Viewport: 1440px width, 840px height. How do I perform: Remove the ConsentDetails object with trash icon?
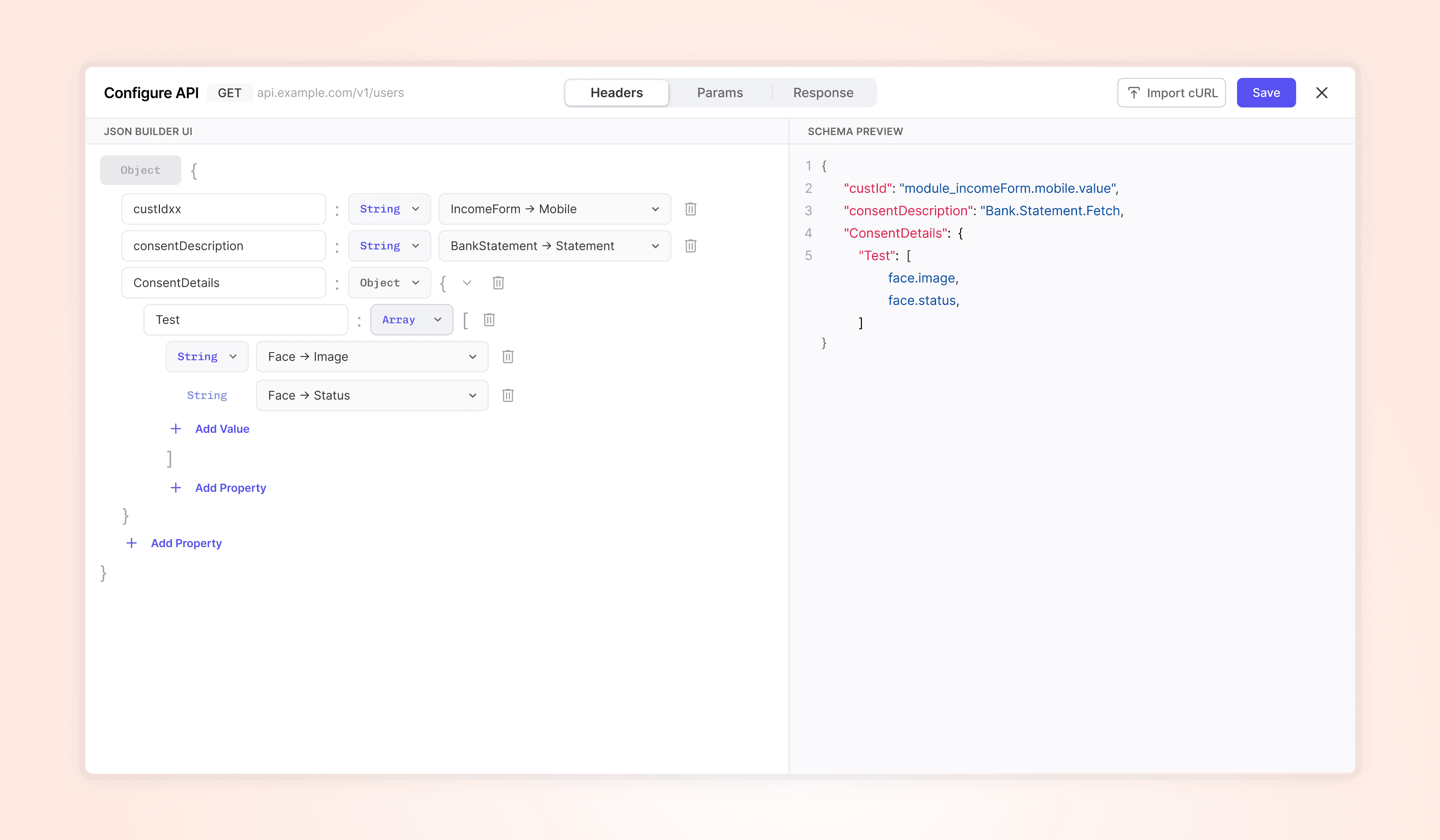498,283
